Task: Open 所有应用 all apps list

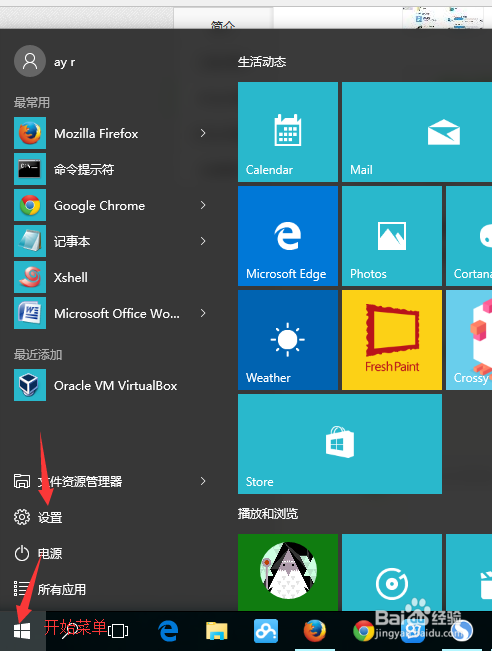Action: [50, 589]
